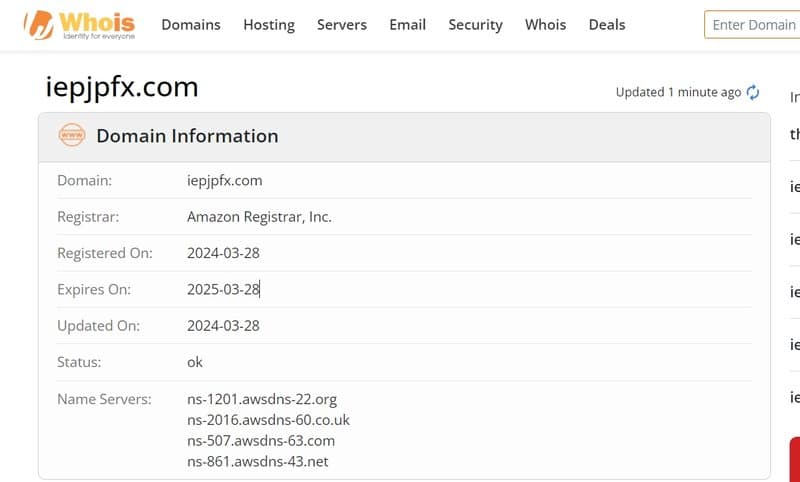800x482 pixels.
Task: Go to the Security menu
Action: 476,24
